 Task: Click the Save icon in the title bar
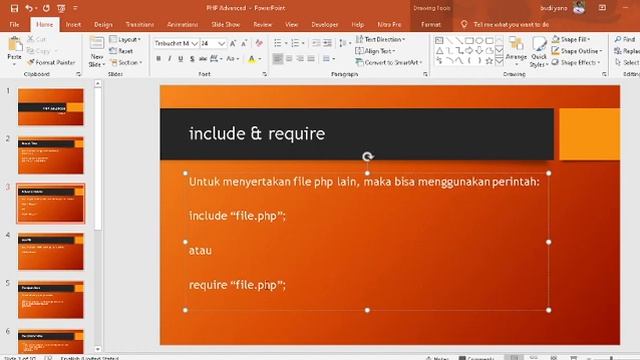click(x=14, y=8)
